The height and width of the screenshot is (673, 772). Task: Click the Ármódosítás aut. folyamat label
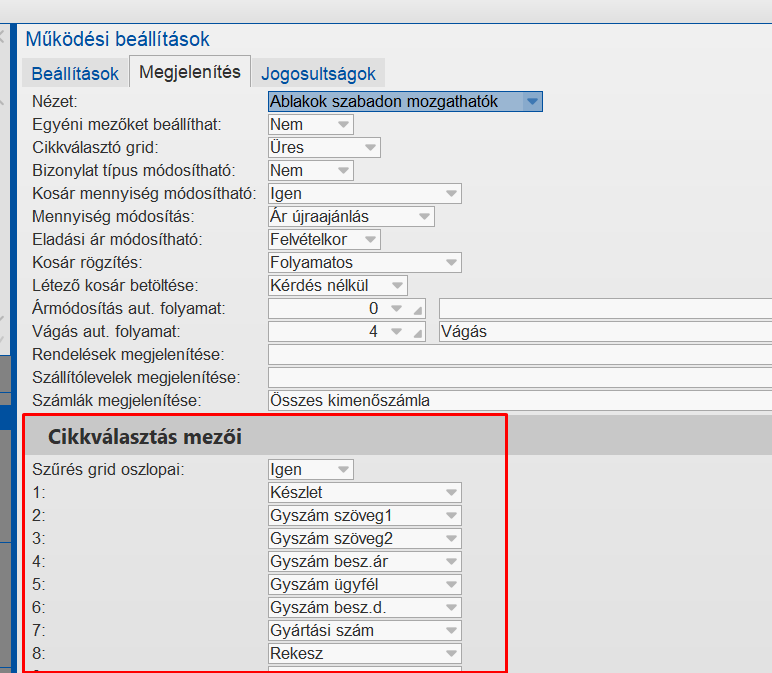point(129,309)
